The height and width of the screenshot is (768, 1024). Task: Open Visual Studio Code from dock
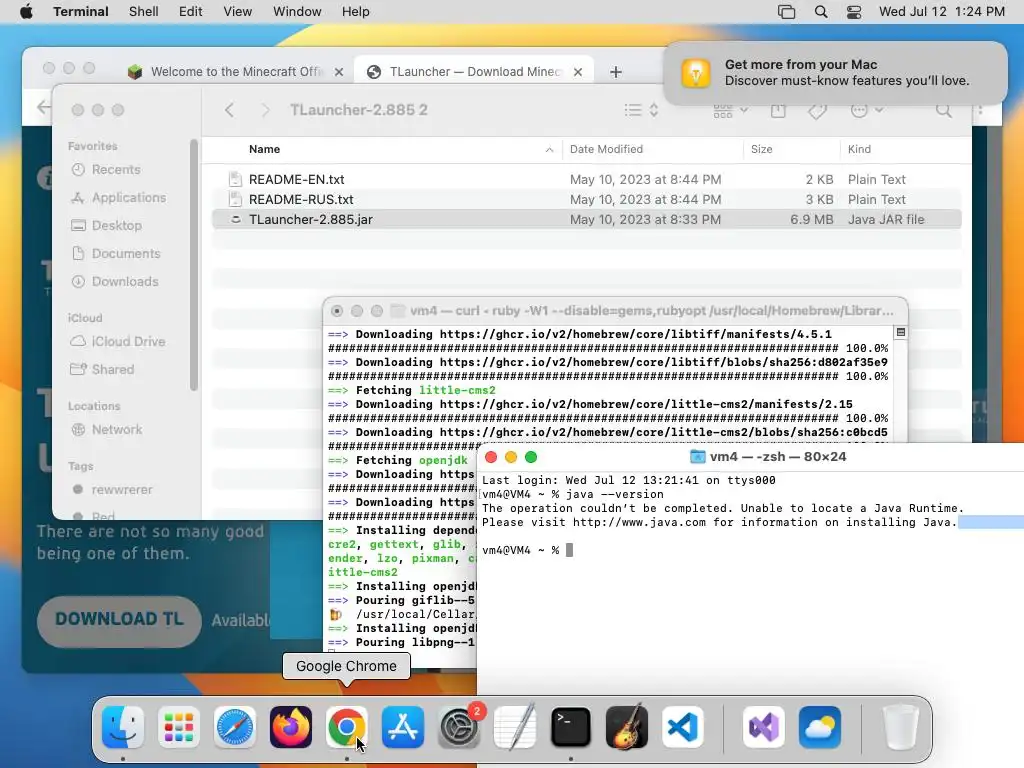(682, 727)
